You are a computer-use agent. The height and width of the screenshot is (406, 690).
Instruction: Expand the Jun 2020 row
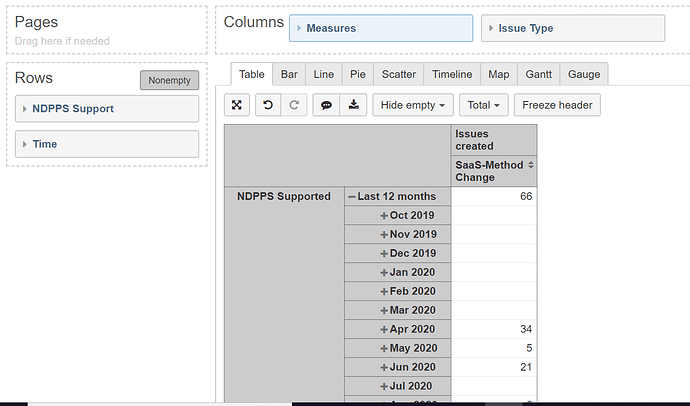(x=384, y=367)
